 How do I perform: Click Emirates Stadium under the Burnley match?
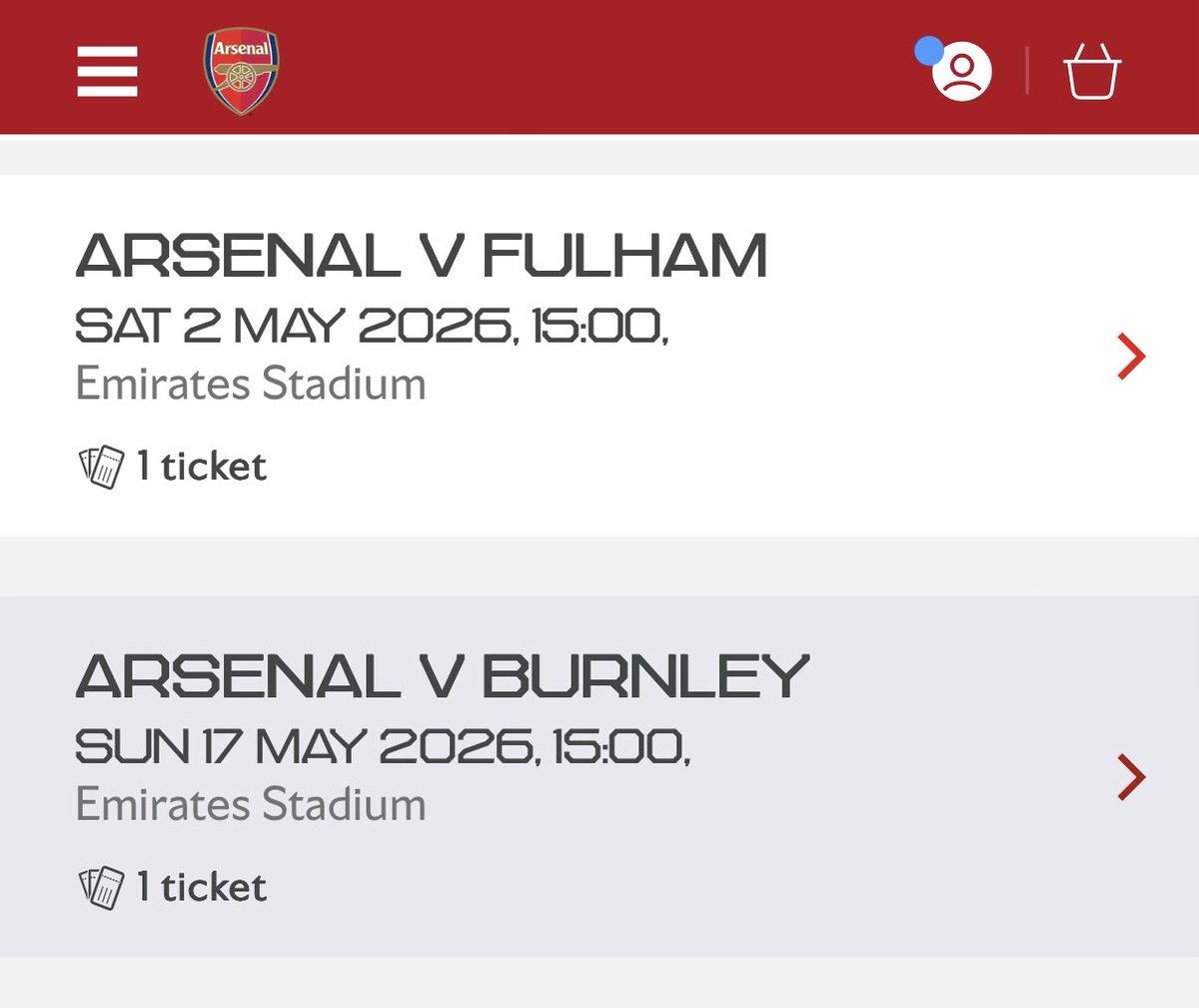(x=251, y=804)
